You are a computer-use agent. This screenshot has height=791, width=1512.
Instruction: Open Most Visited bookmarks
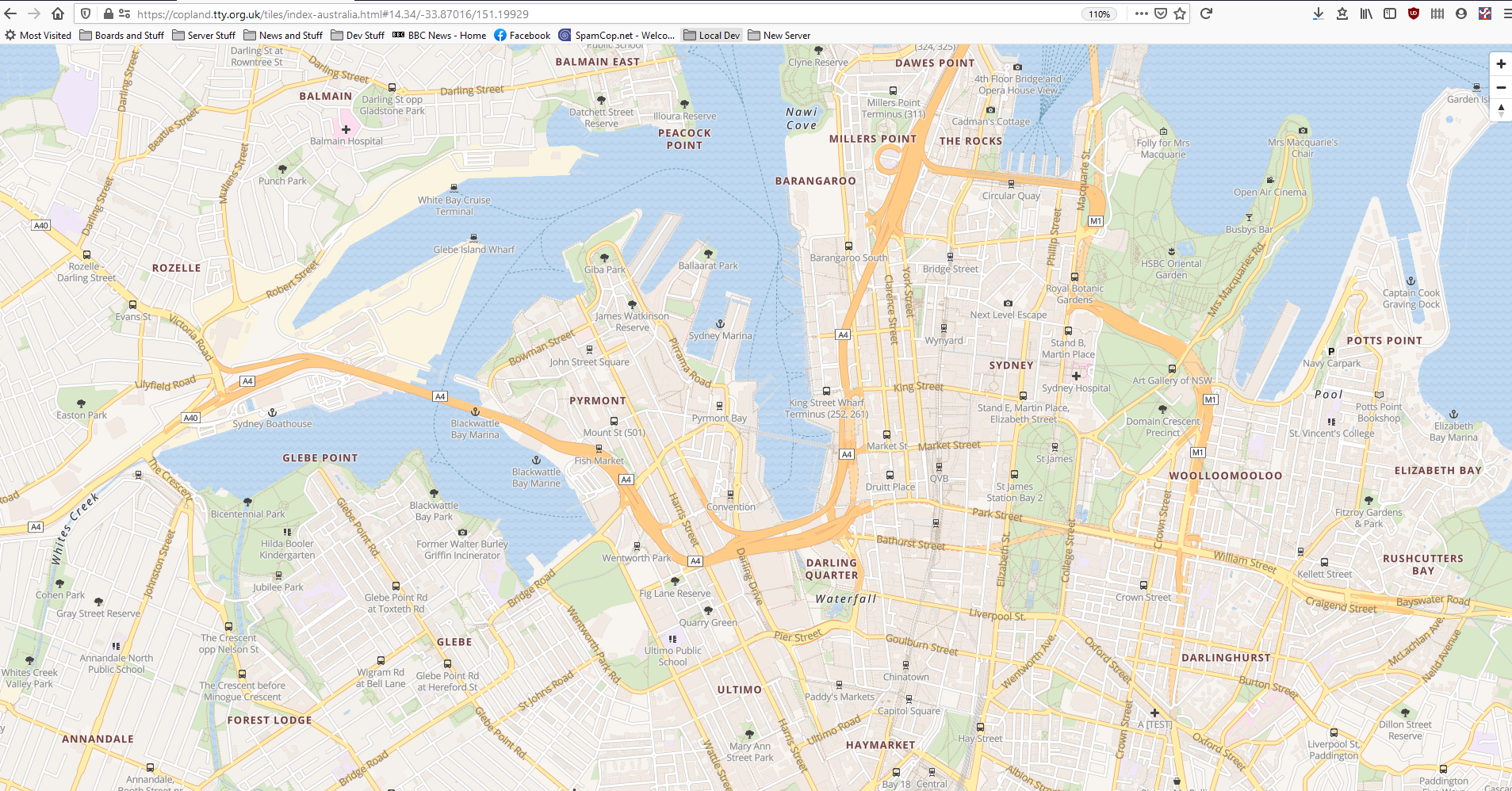tap(38, 36)
